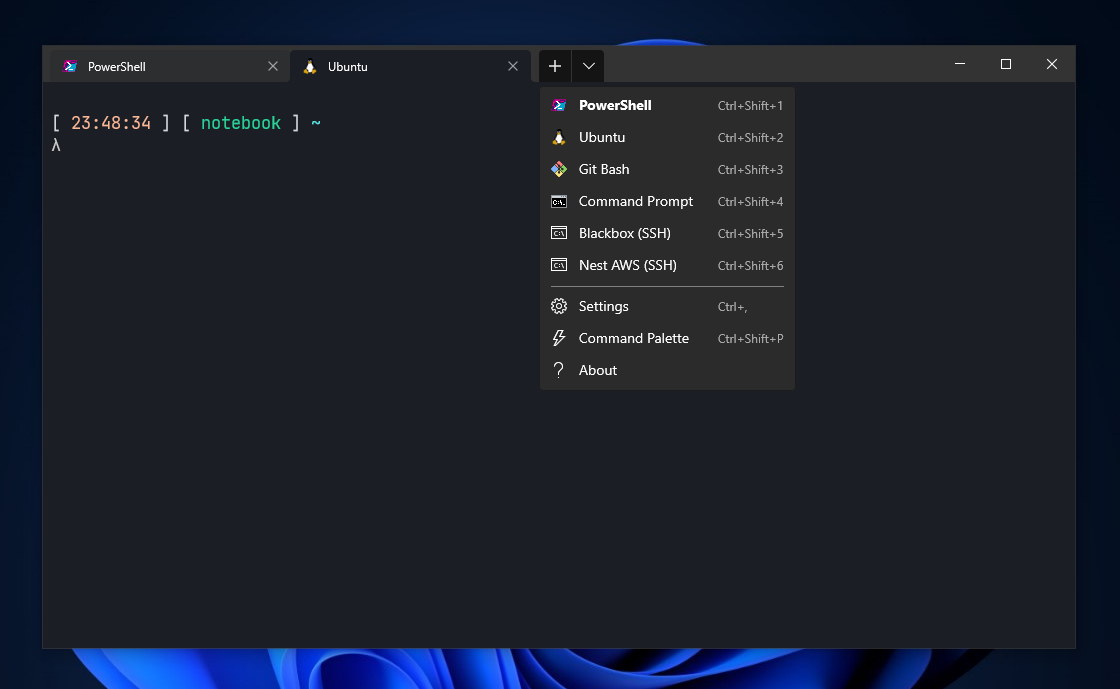The height and width of the screenshot is (689, 1120).
Task: Click the tilde directory in the prompt
Action: point(316,123)
